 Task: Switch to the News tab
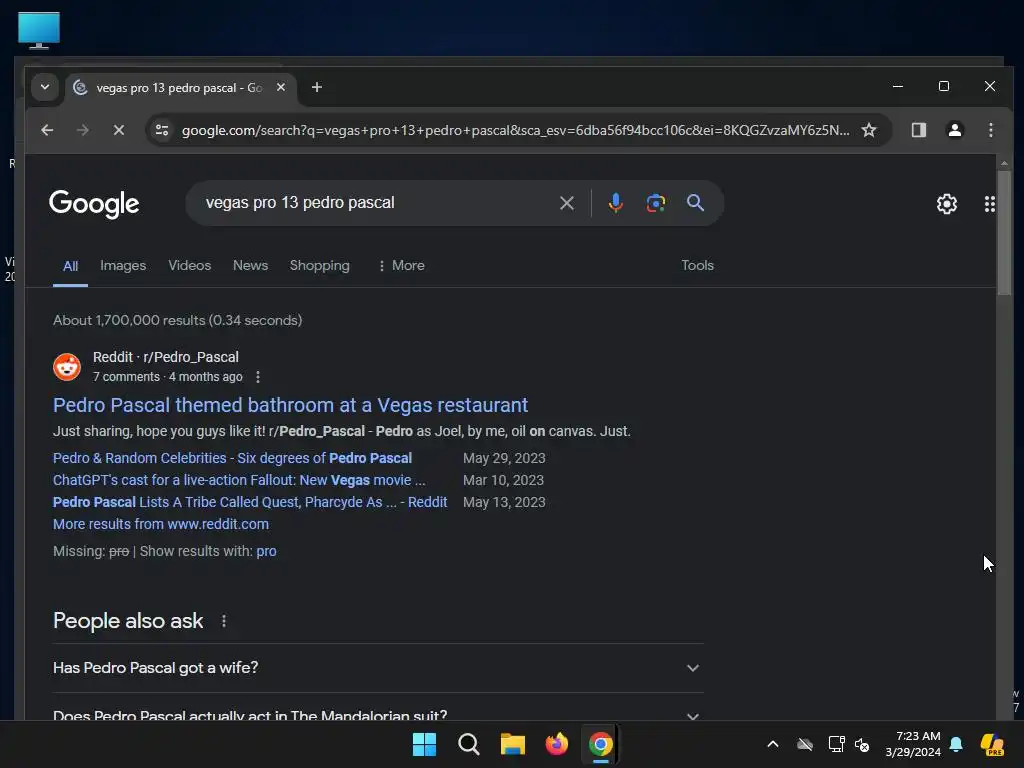point(250,265)
